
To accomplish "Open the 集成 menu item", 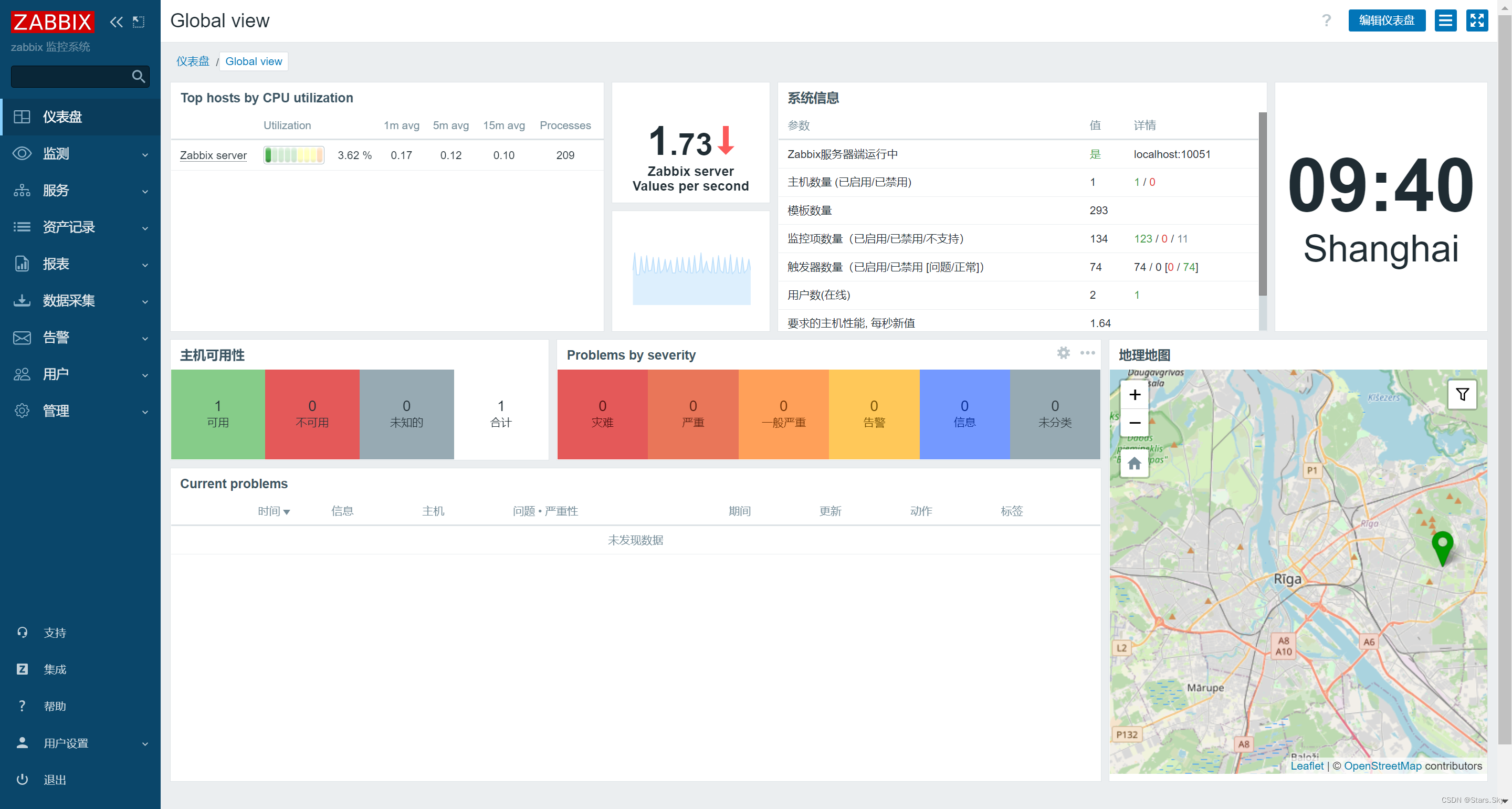I will (x=80, y=669).
